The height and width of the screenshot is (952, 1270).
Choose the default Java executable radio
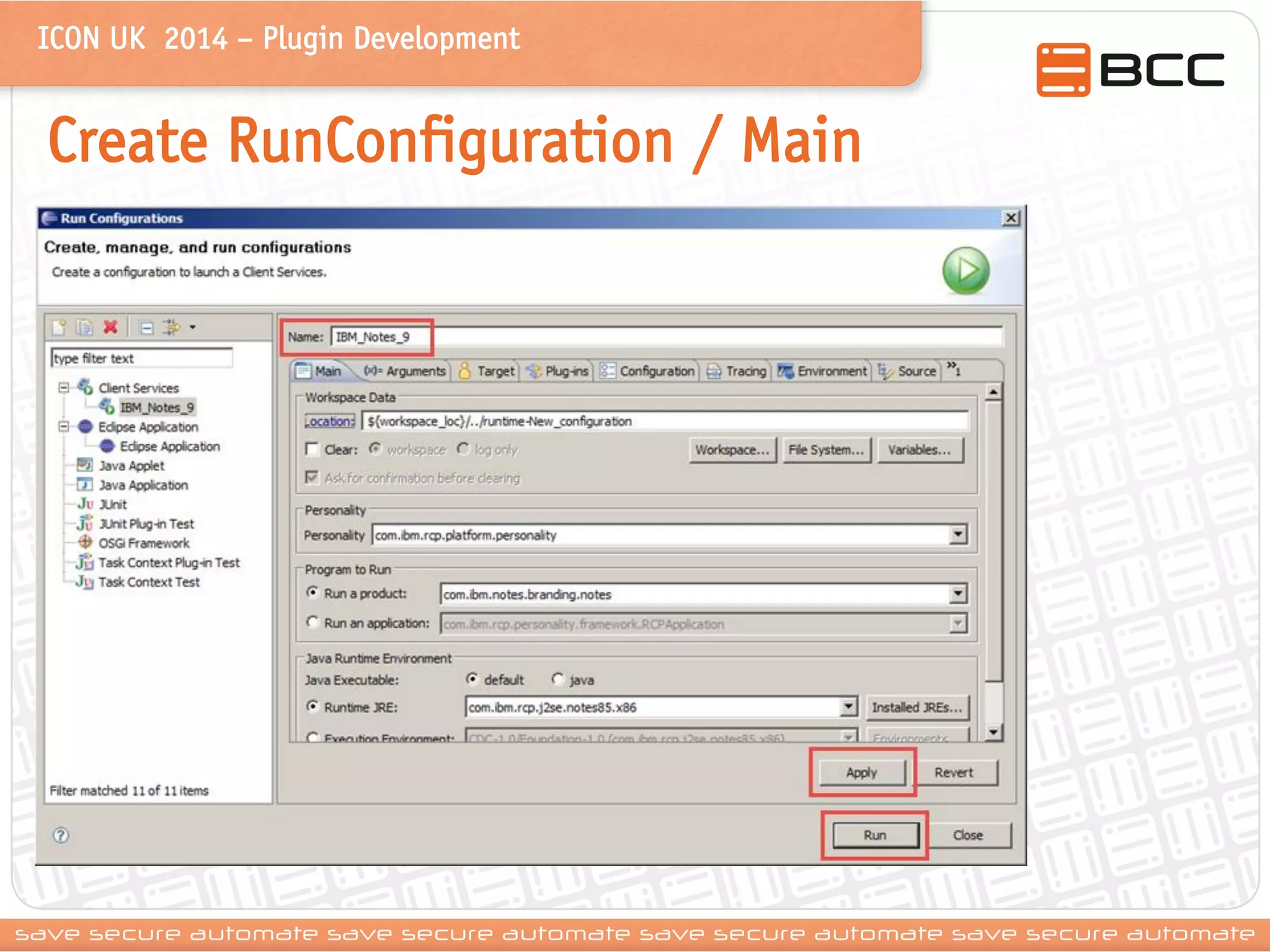[473, 679]
